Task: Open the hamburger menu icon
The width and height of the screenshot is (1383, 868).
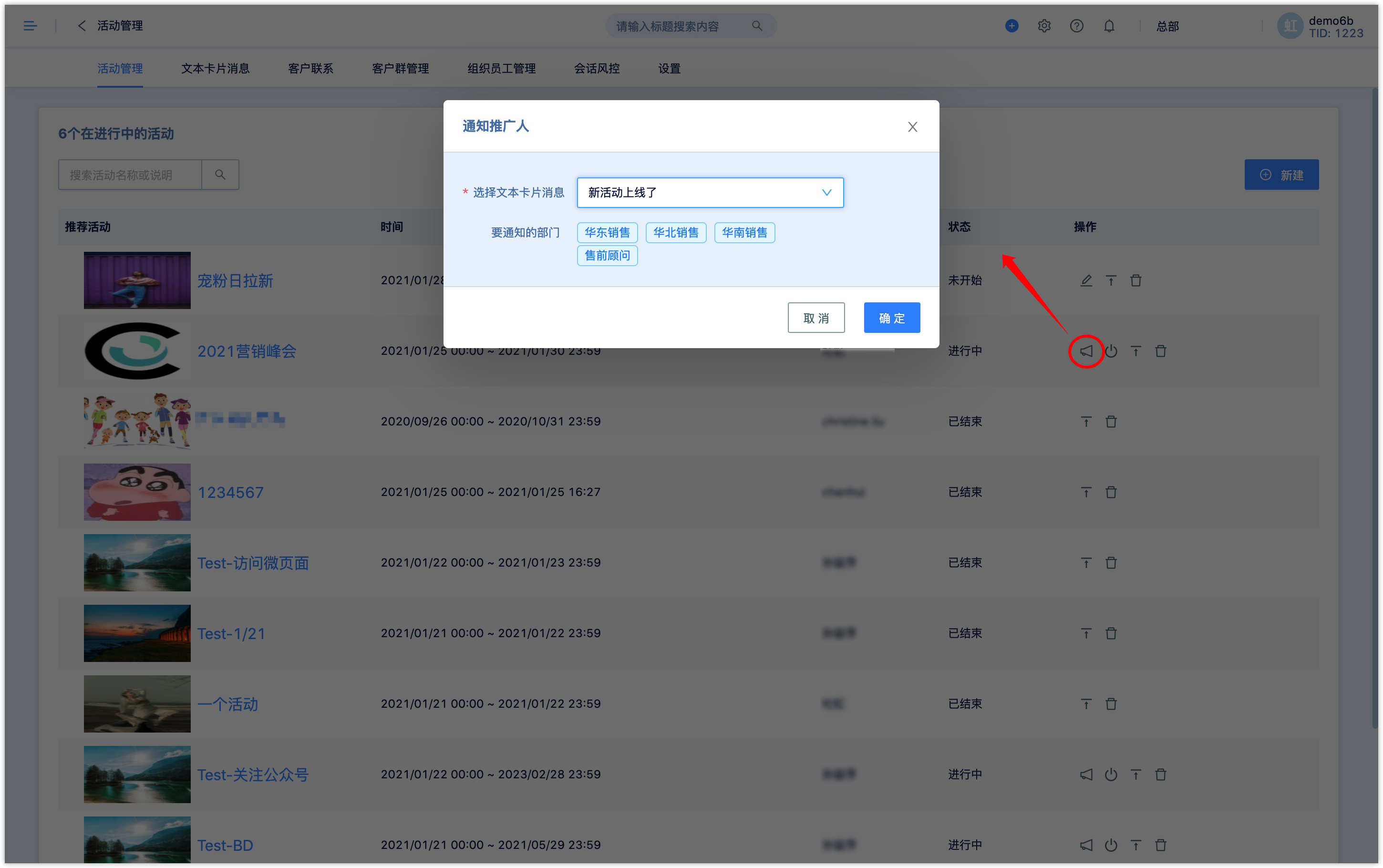Action: click(x=30, y=26)
